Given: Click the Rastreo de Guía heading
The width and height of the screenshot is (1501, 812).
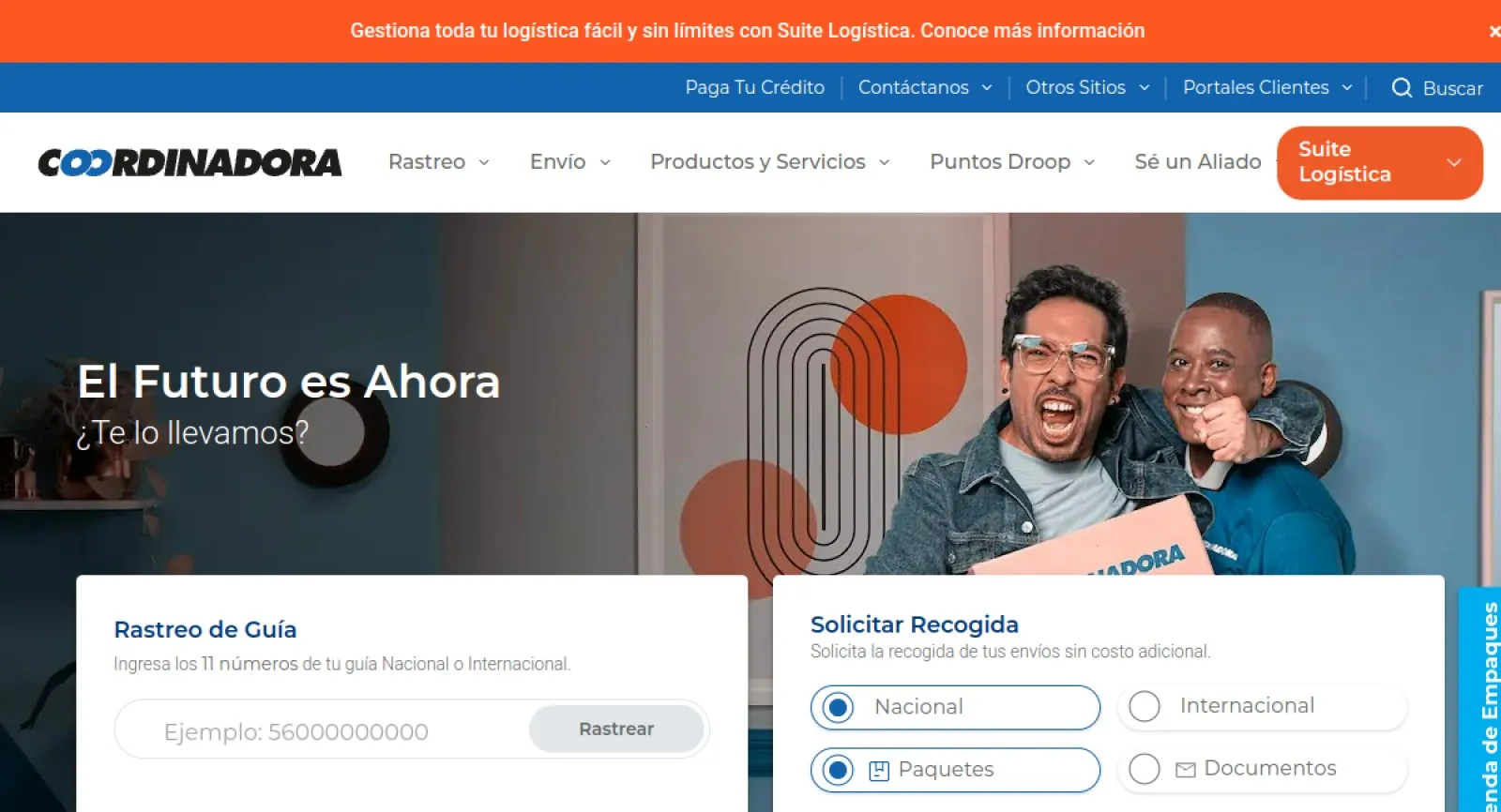Looking at the screenshot, I should [x=205, y=629].
